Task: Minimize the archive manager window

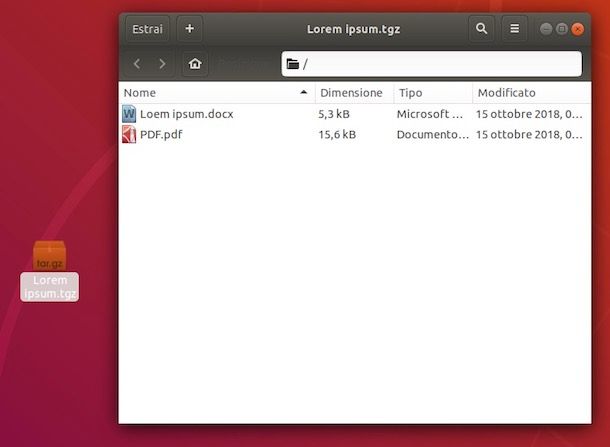Action: tap(546, 29)
